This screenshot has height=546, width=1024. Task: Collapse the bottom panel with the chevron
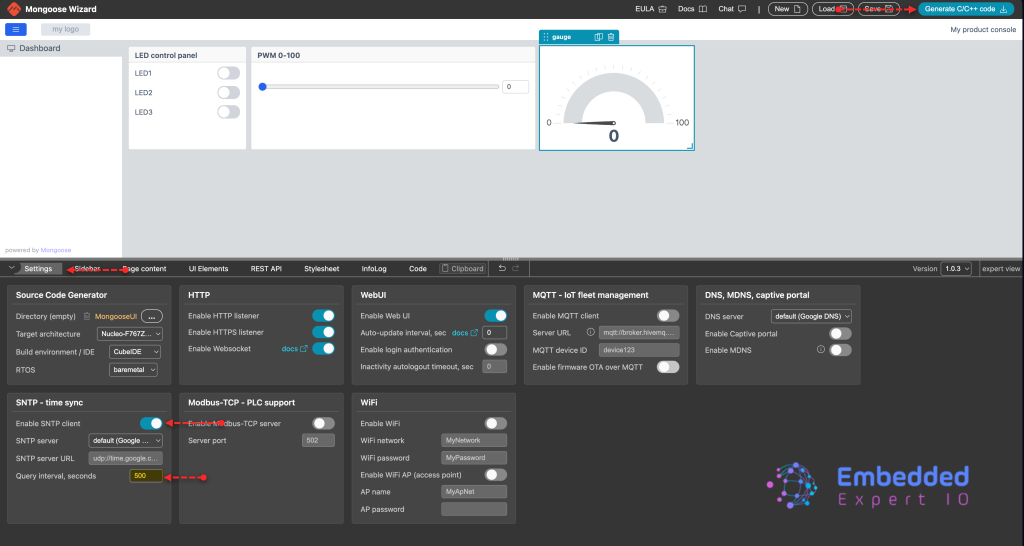(x=12, y=268)
